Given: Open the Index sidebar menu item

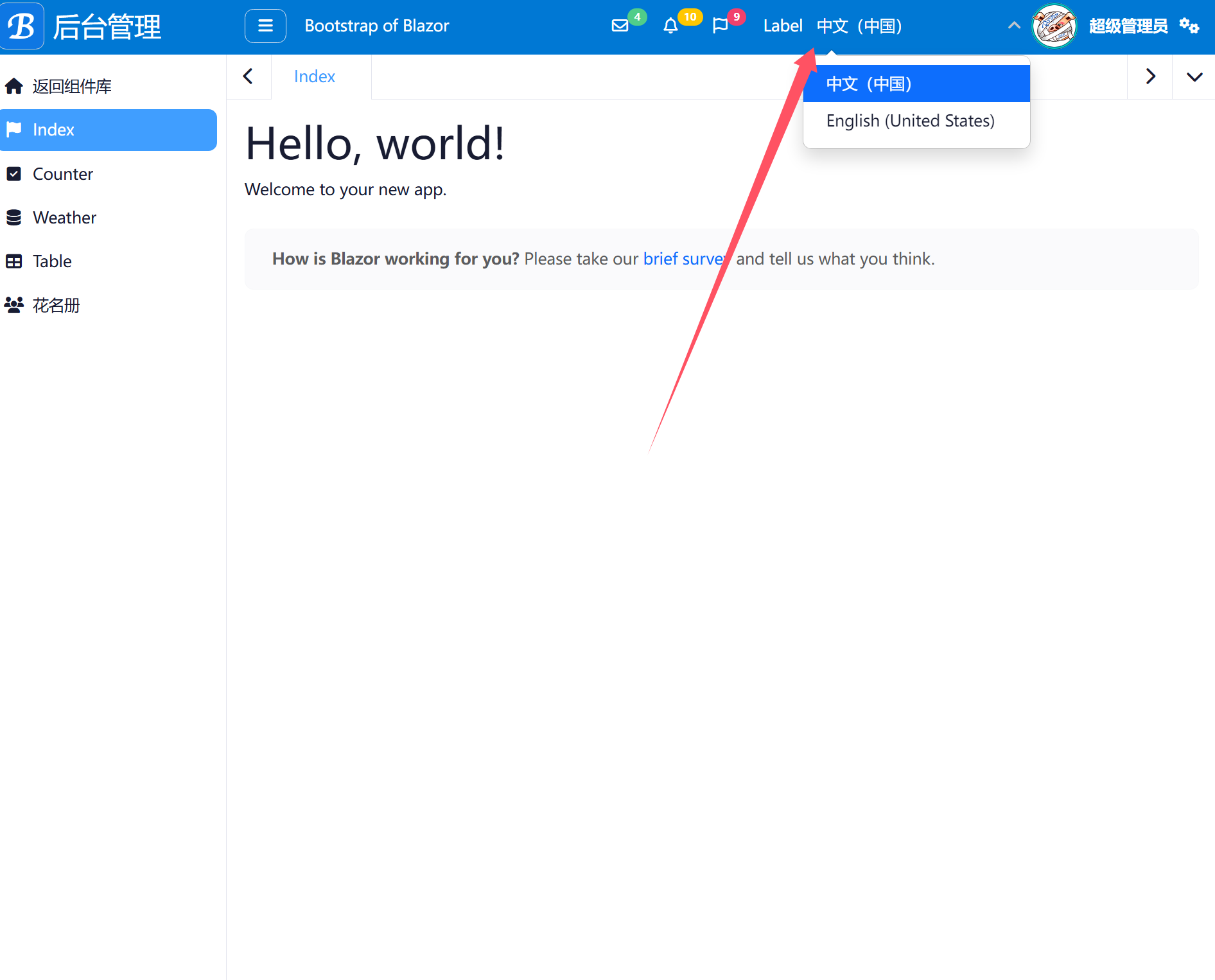Looking at the screenshot, I should point(109,130).
